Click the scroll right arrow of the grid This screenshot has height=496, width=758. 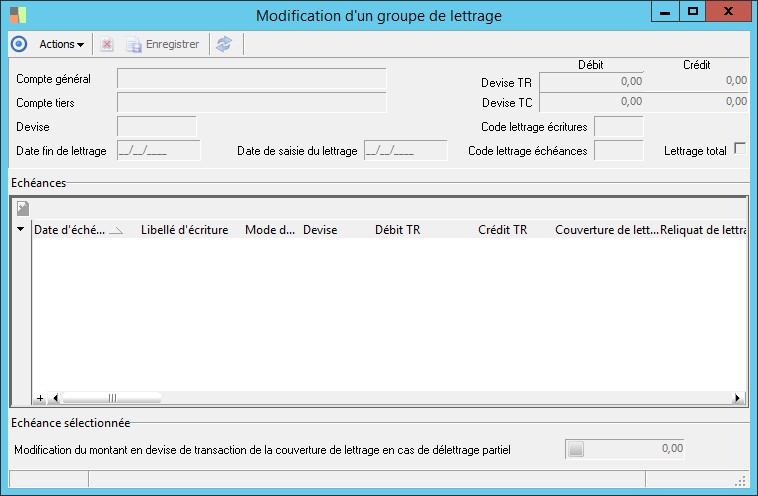pos(739,397)
